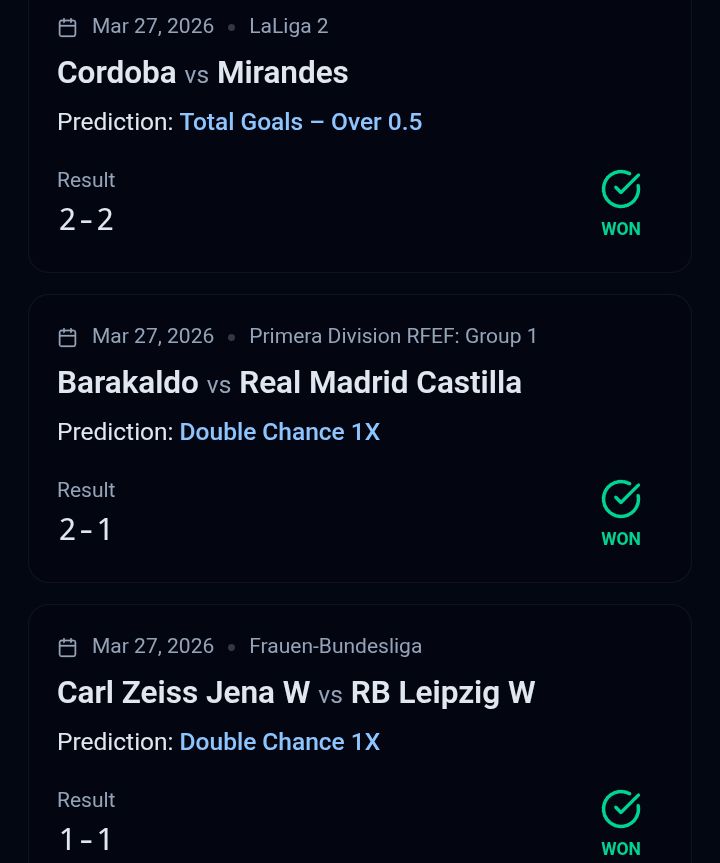Image resolution: width=720 pixels, height=863 pixels.
Task: Select the Mirandes team name
Action: point(282,73)
